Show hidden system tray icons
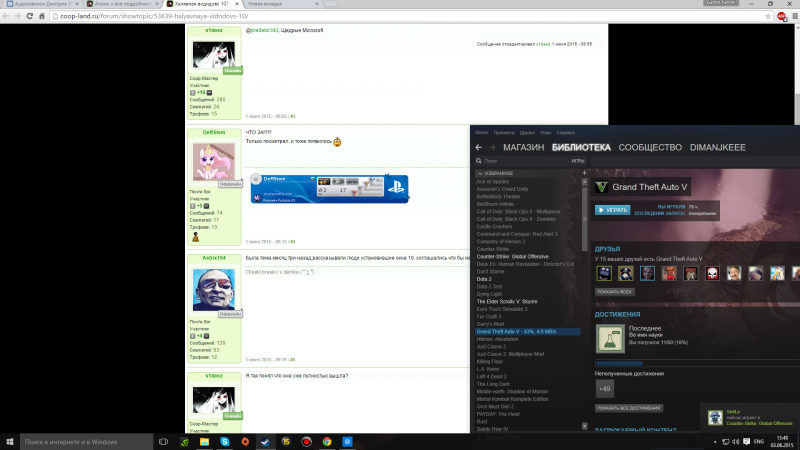800x450 pixels. [x=715, y=442]
